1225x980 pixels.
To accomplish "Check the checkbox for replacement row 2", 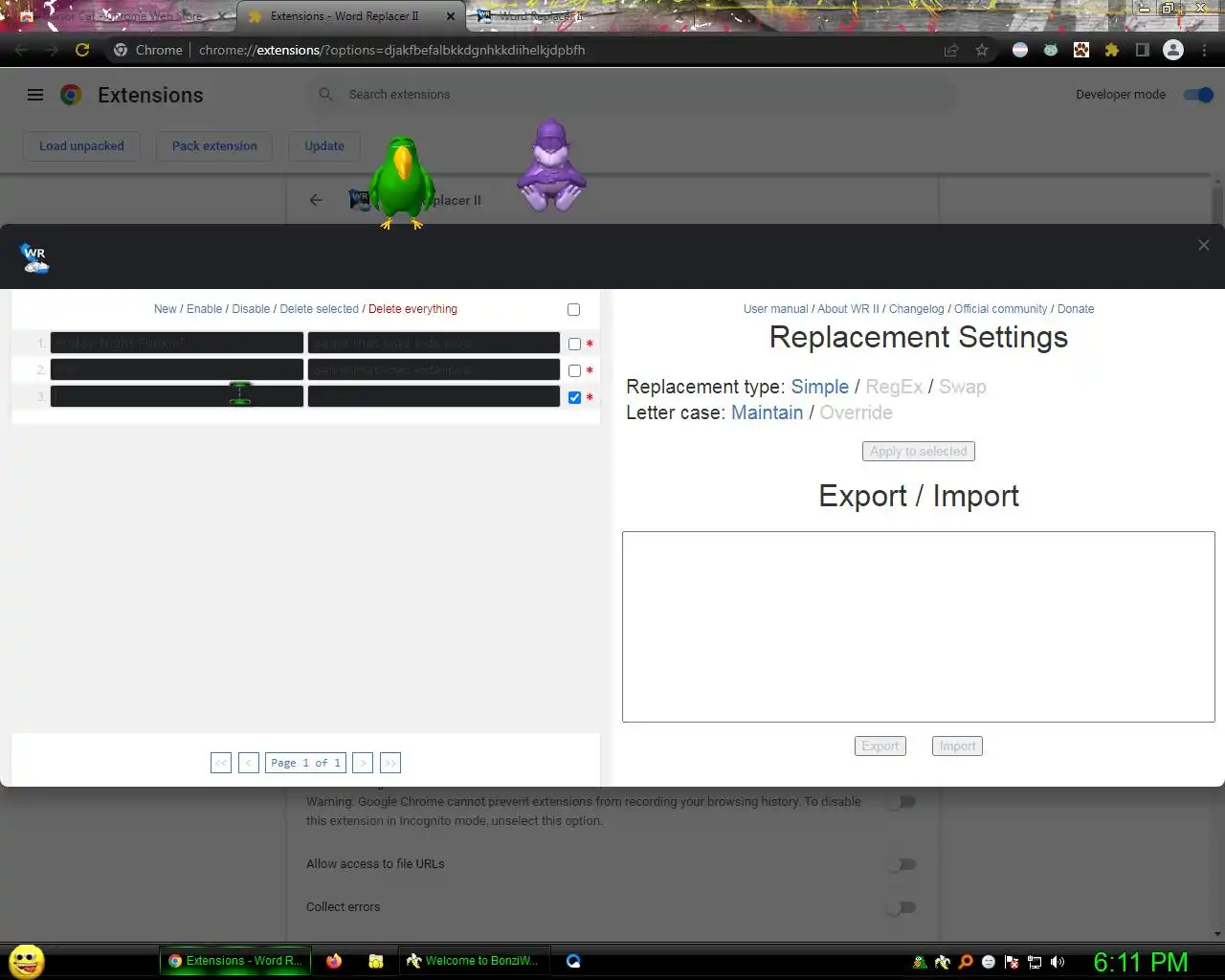I will (x=574, y=370).
